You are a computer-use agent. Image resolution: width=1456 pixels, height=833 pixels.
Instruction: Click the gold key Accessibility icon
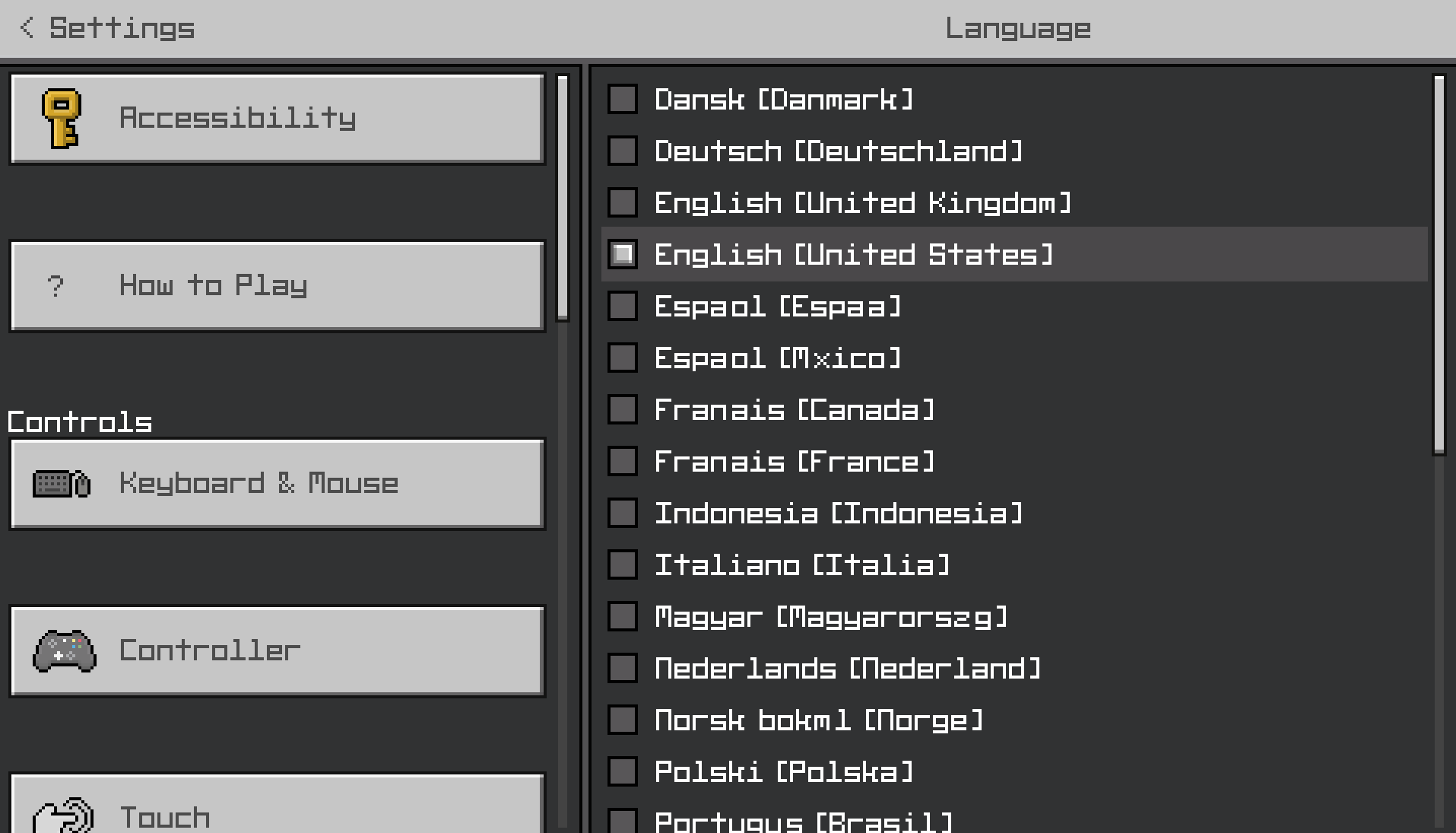click(62, 119)
